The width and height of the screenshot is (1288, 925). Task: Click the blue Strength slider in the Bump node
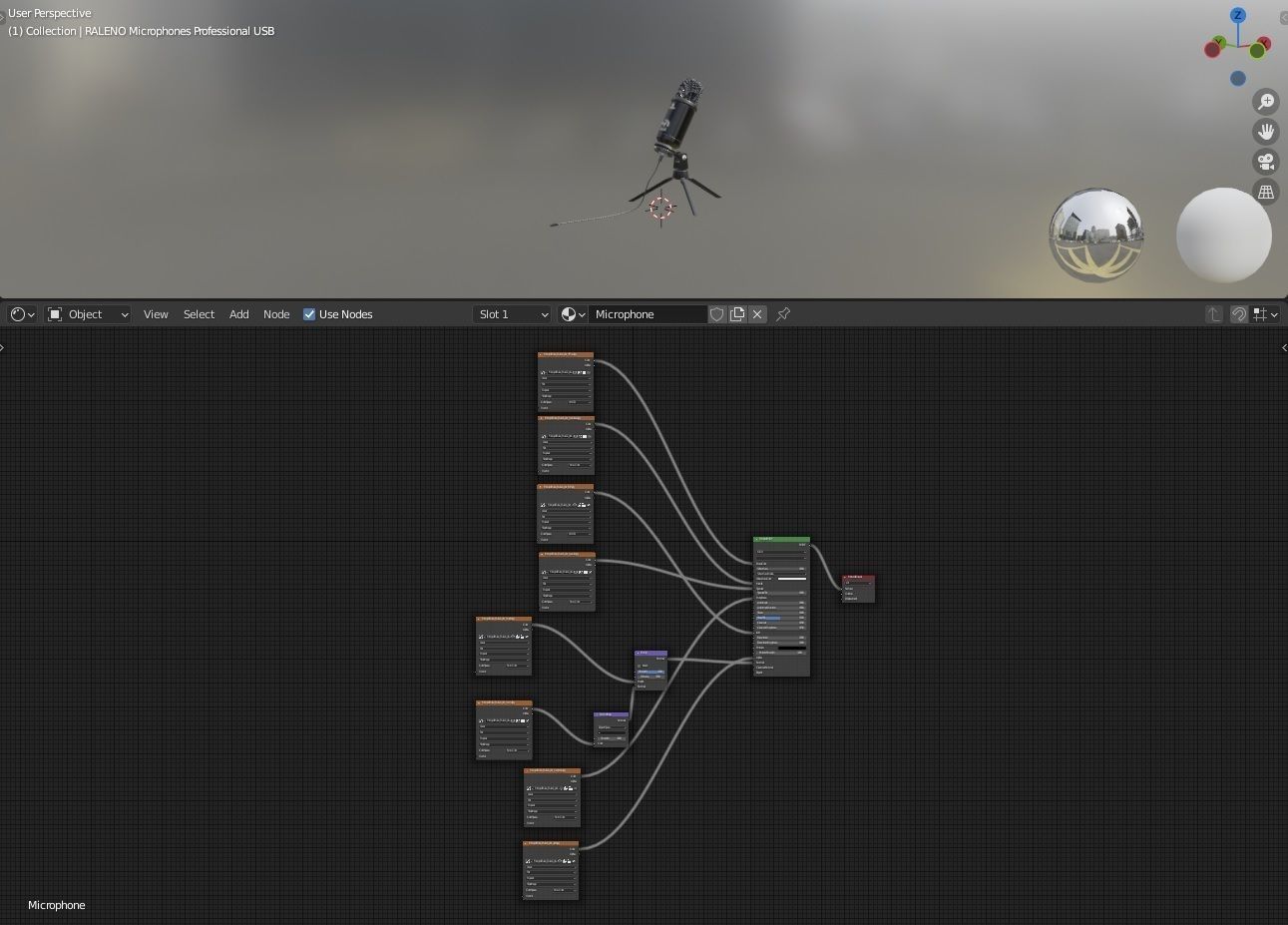(x=650, y=672)
